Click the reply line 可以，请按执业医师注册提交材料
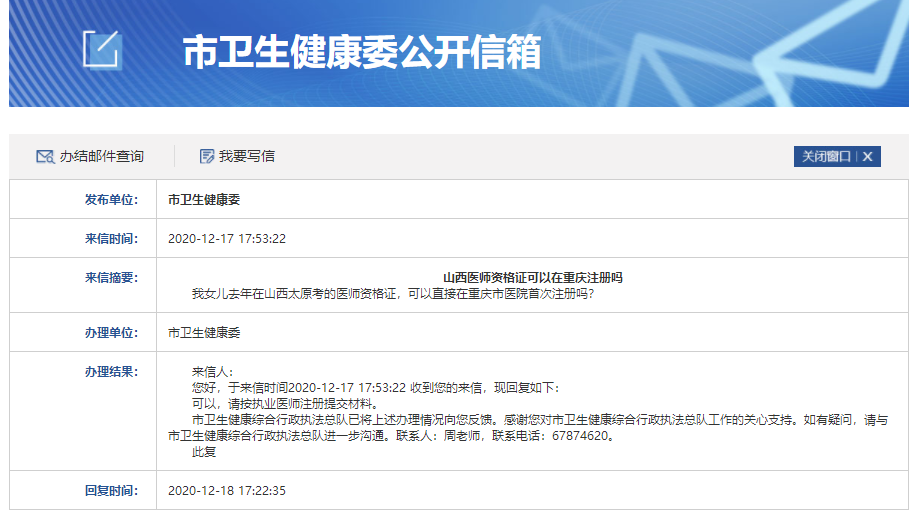This screenshot has height=518, width=916. tap(277, 404)
